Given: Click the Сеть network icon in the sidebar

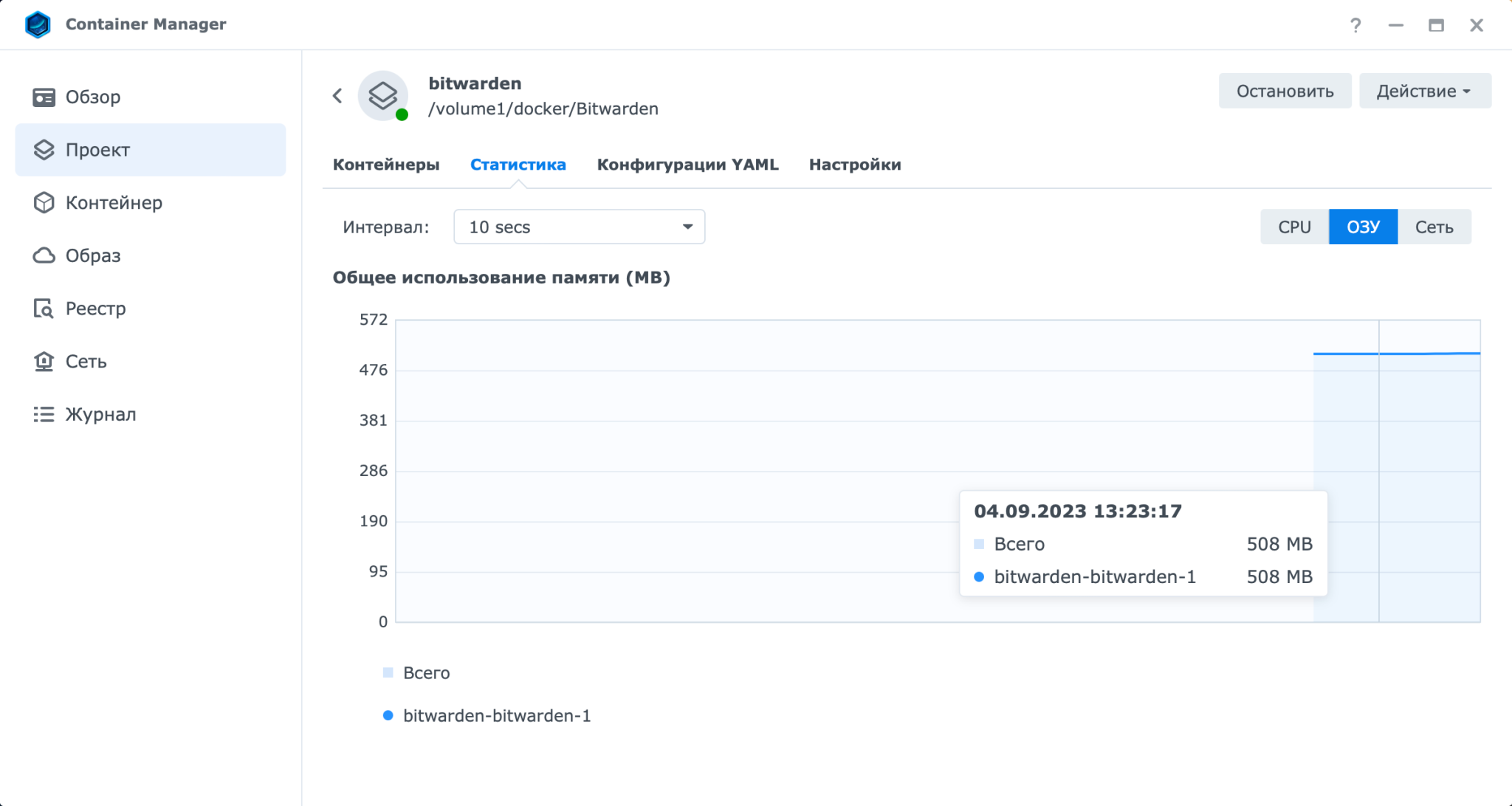Looking at the screenshot, I should [x=44, y=361].
